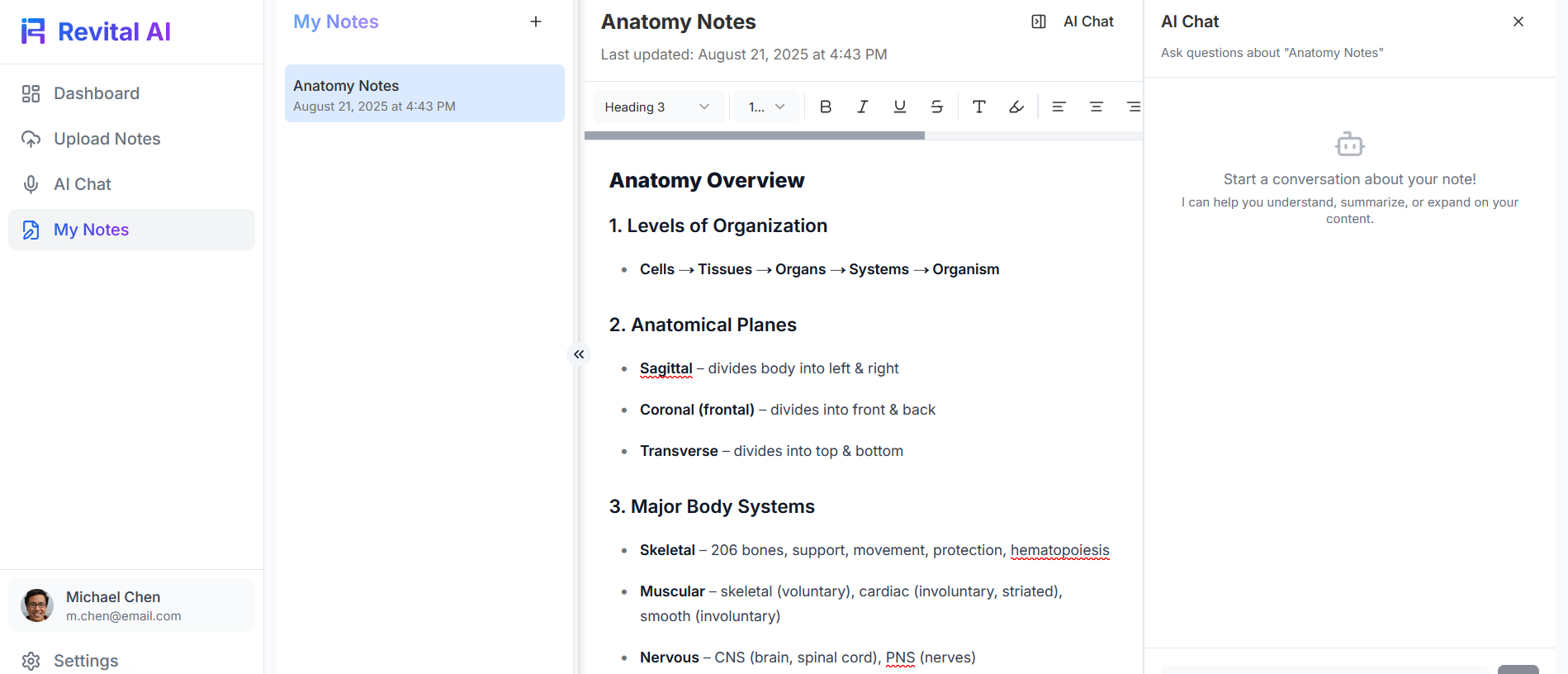Image resolution: width=1568 pixels, height=674 pixels.
Task: Align text to the left
Action: [x=1059, y=107]
